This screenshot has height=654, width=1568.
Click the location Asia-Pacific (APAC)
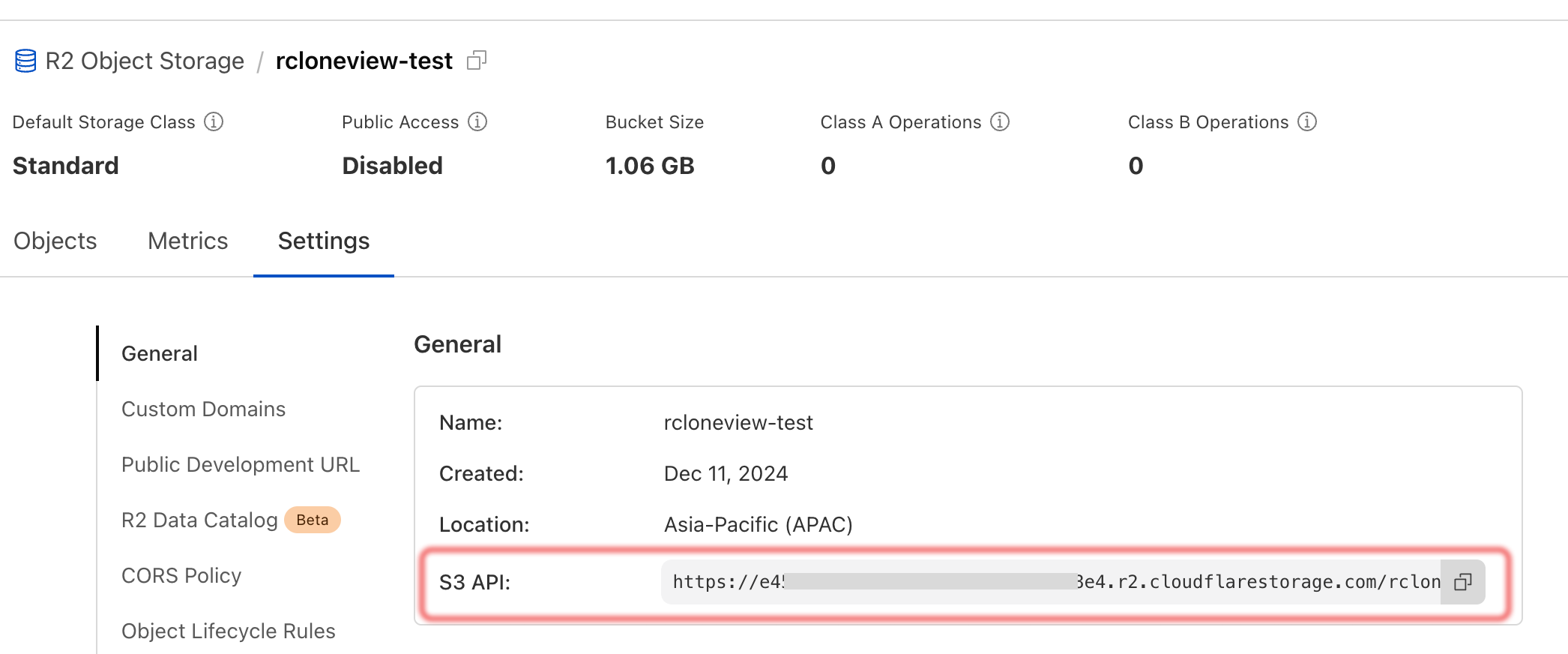click(759, 525)
